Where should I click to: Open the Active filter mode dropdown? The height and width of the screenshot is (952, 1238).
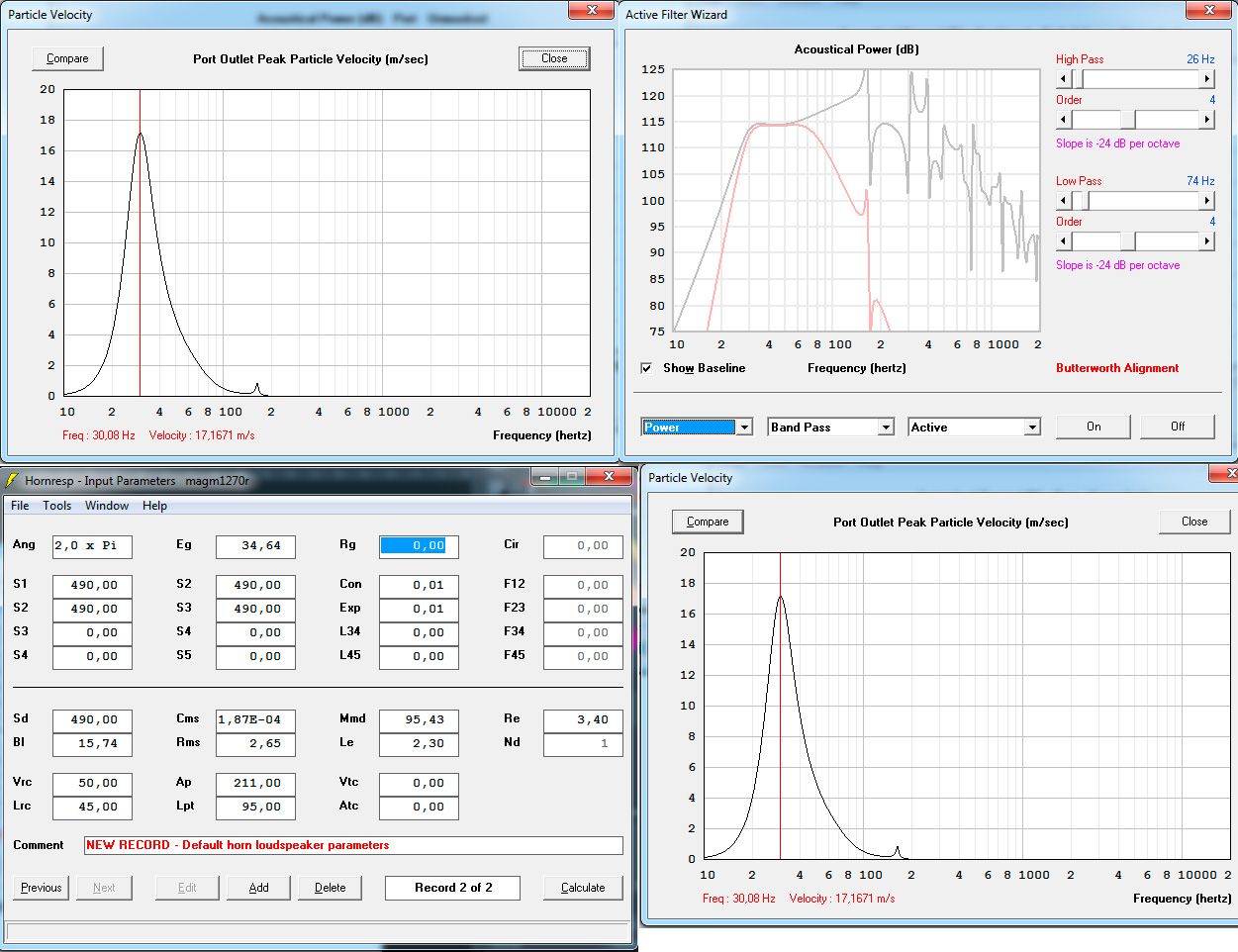tap(1032, 428)
